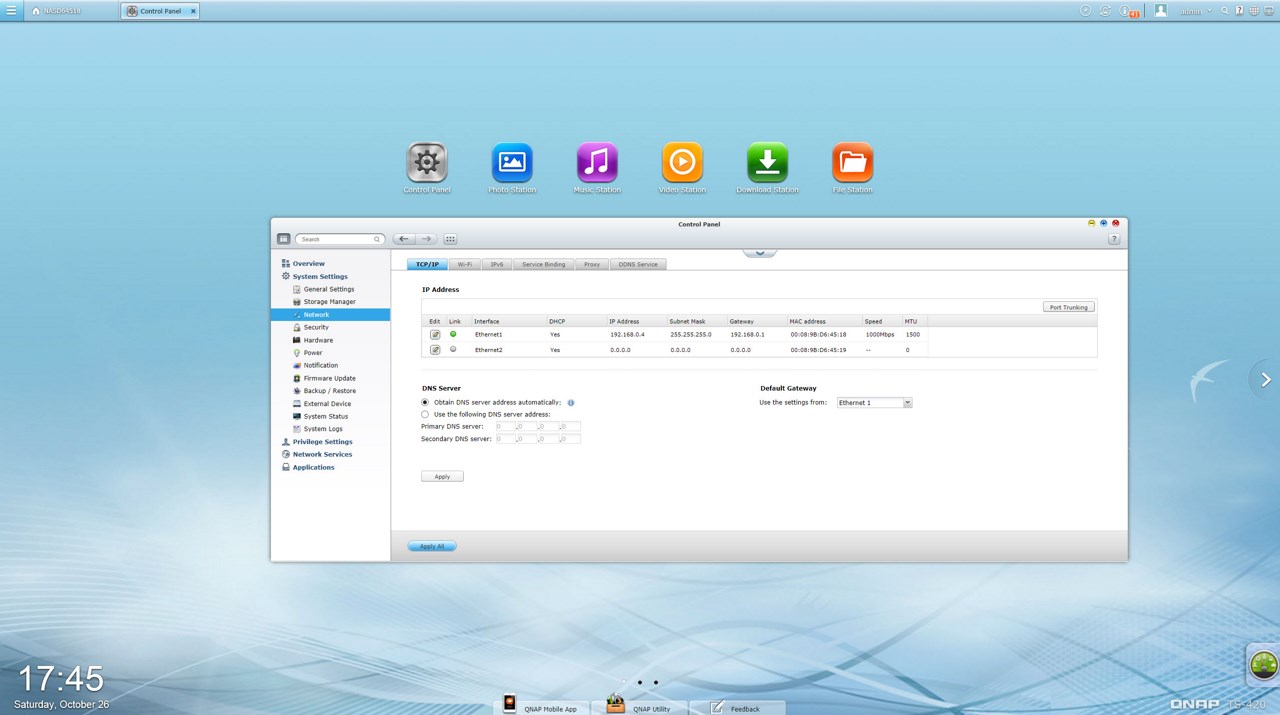Launch Music Station from the desktop
The height and width of the screenshot is (715, 1280).
(x=597, y=163)
